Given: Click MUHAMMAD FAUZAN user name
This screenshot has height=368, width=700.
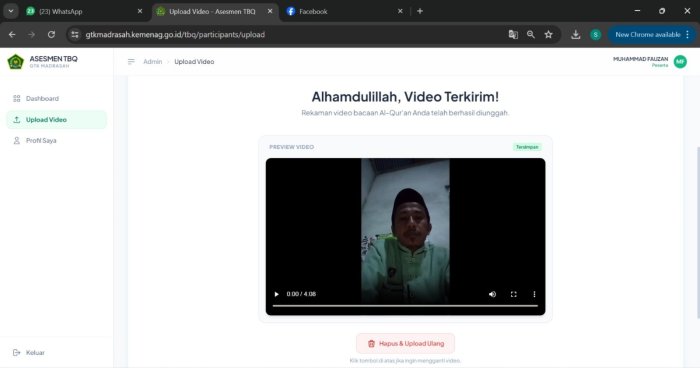Looking at the screenshot, I should (x=640, y=59).
